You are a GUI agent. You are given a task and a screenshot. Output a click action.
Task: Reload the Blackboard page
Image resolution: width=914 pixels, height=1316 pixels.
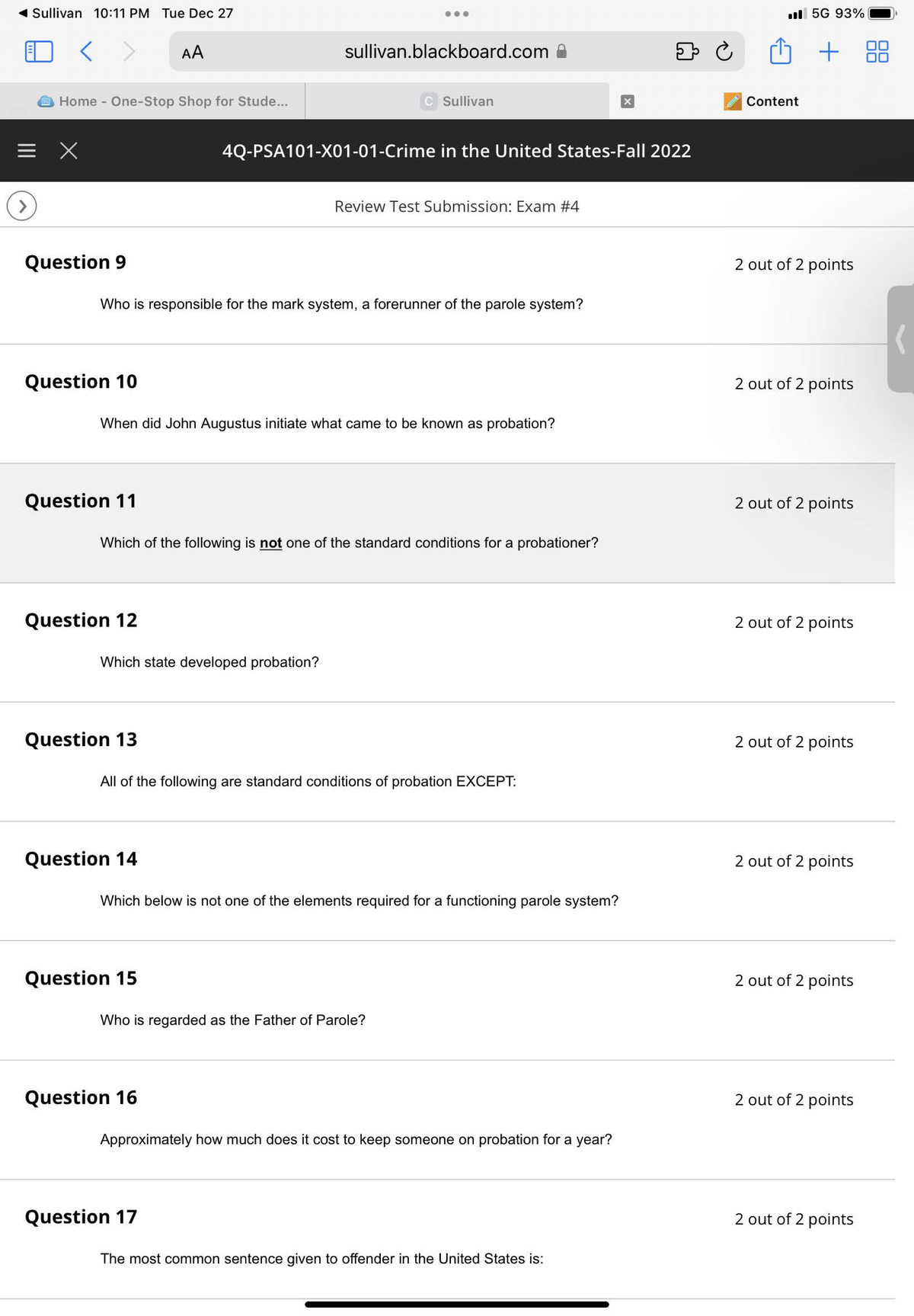[x=724, y=52]
